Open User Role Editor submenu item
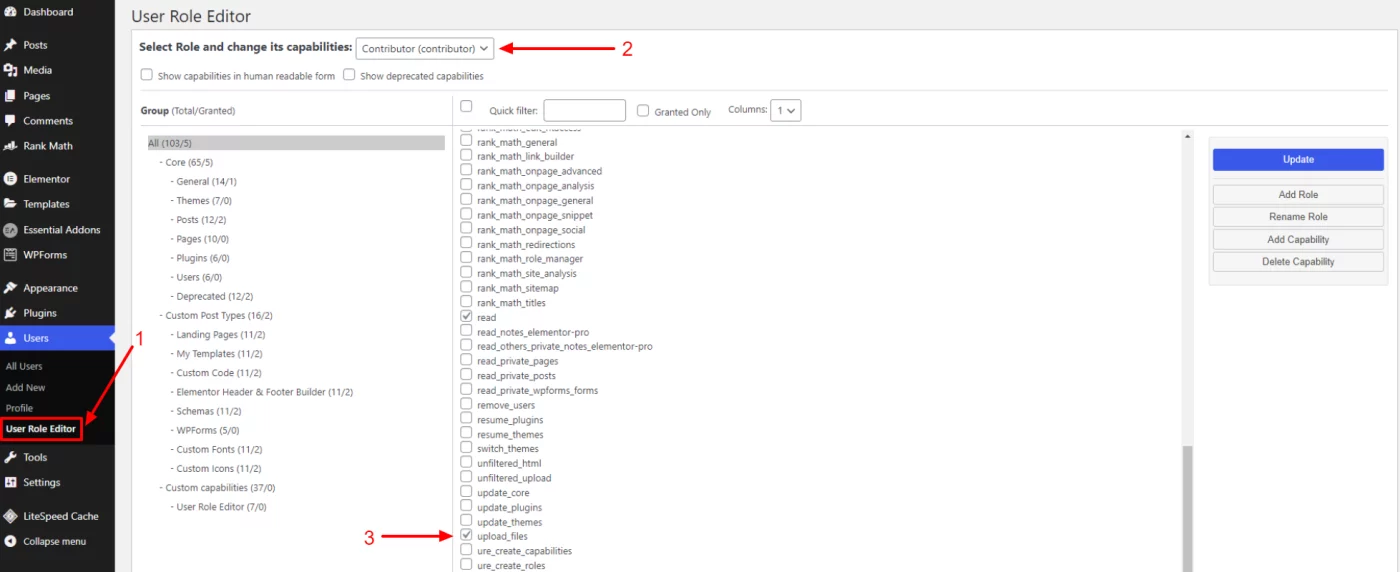The width and height of the screenshot is (1400, 572). pyautogui.click(x=41, y=429)
